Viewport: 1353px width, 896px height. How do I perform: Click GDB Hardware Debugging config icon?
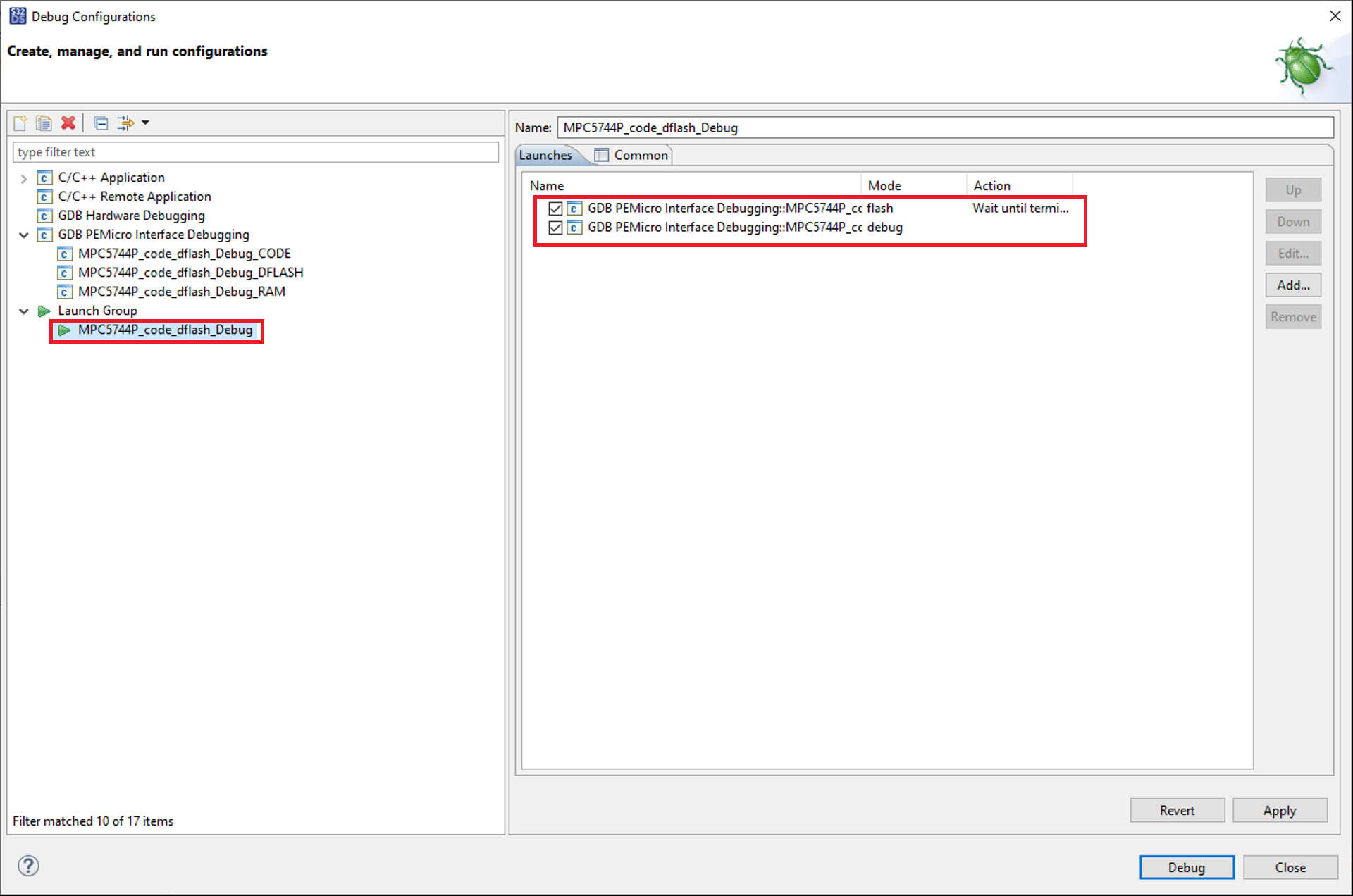pos(44,216)
